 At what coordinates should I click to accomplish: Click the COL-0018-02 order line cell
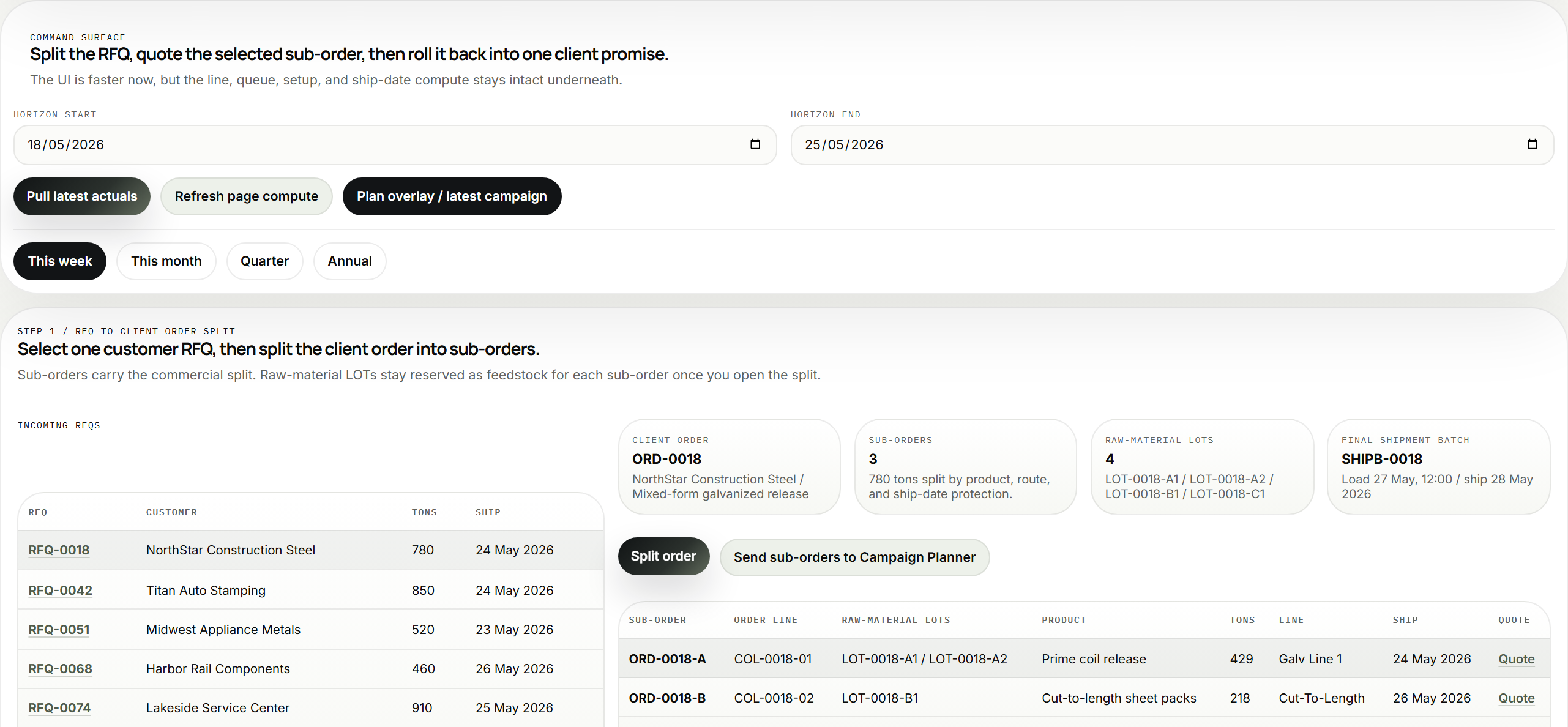click(x=774, y=698)
